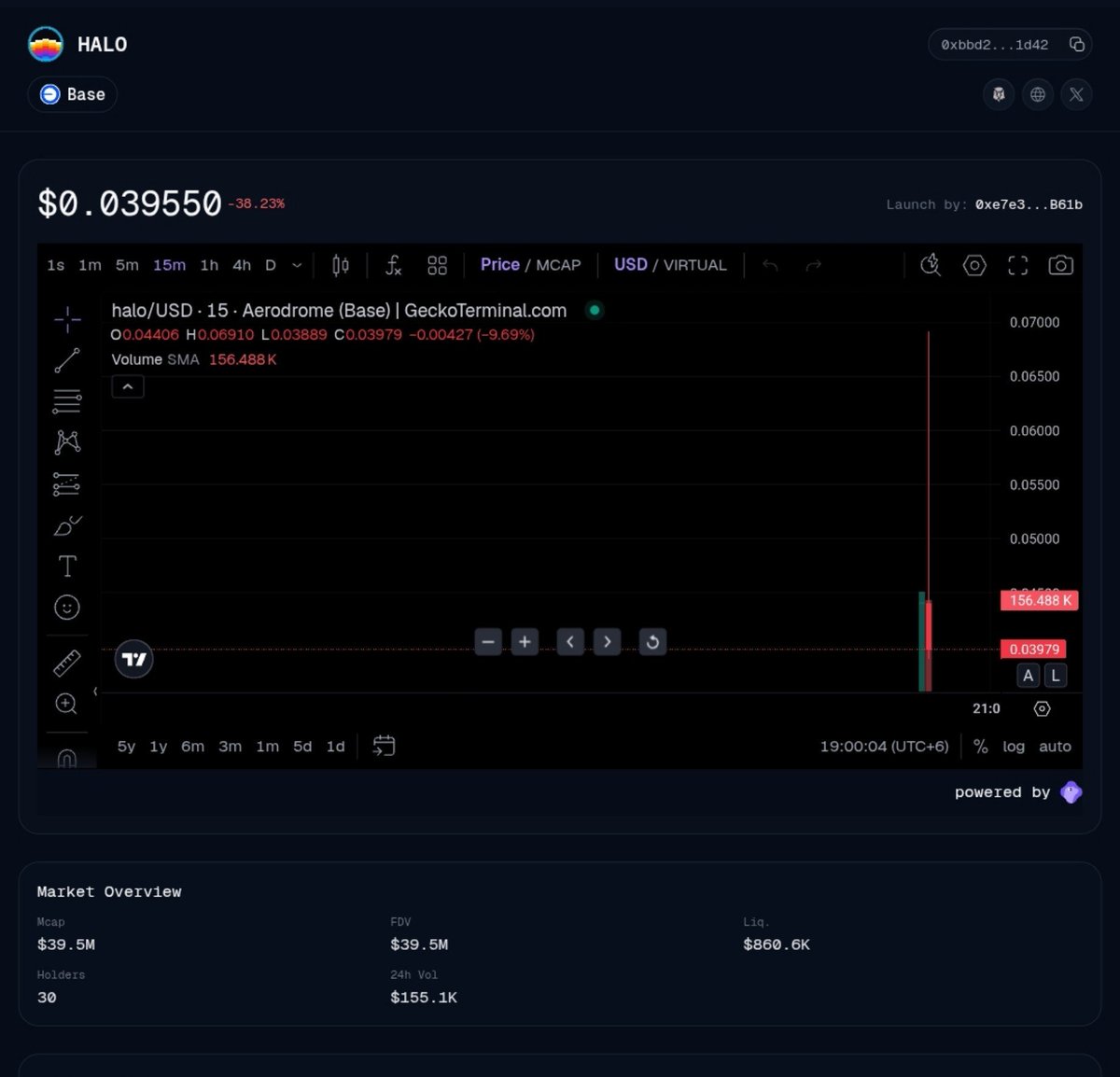Image resolution: width=1120 pixels, height=1077 pixels.
Task: Set chart range to 1d
Action: tap(335, 746)
